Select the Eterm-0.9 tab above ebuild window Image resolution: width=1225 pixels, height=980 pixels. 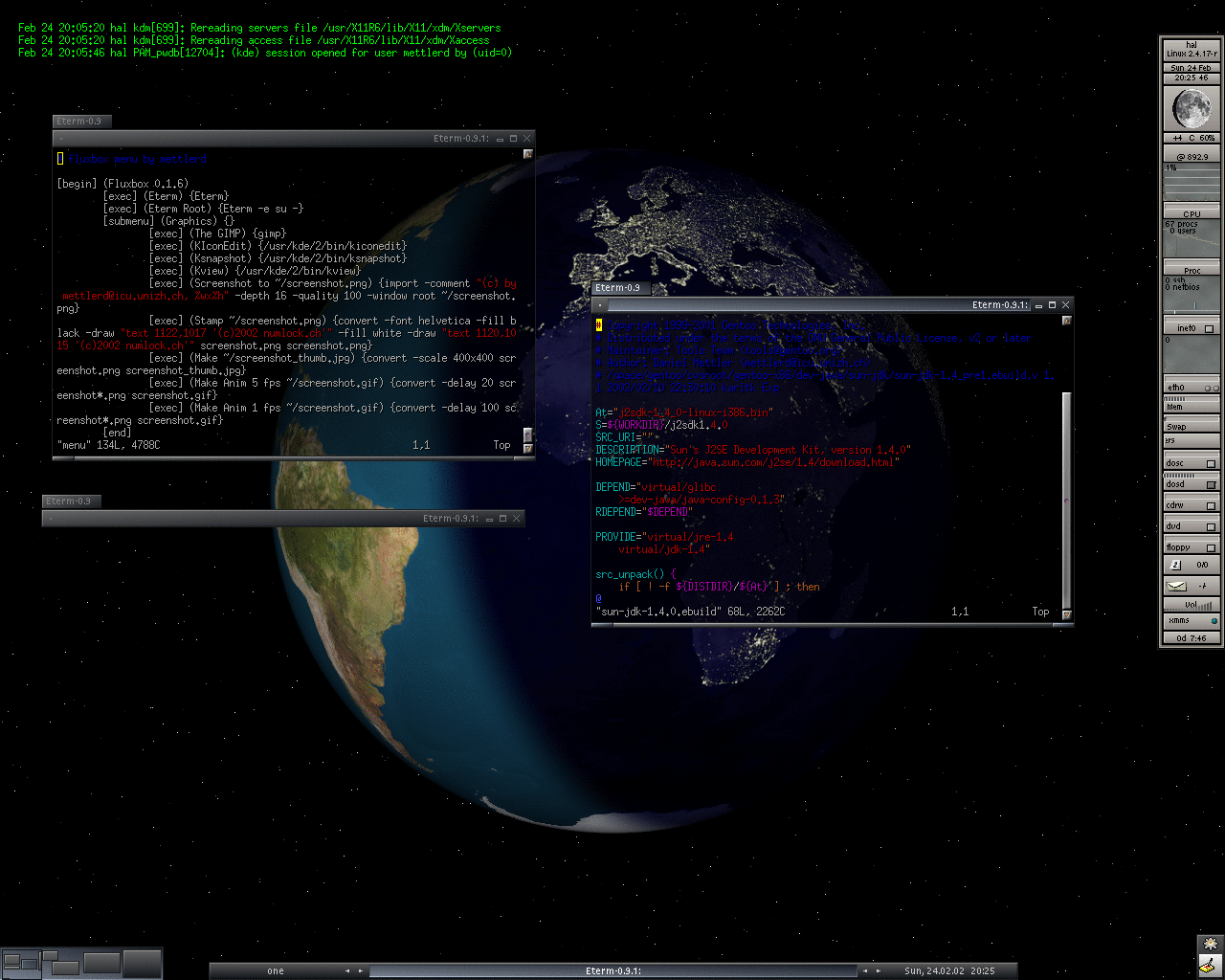click(x=618, y=288)
